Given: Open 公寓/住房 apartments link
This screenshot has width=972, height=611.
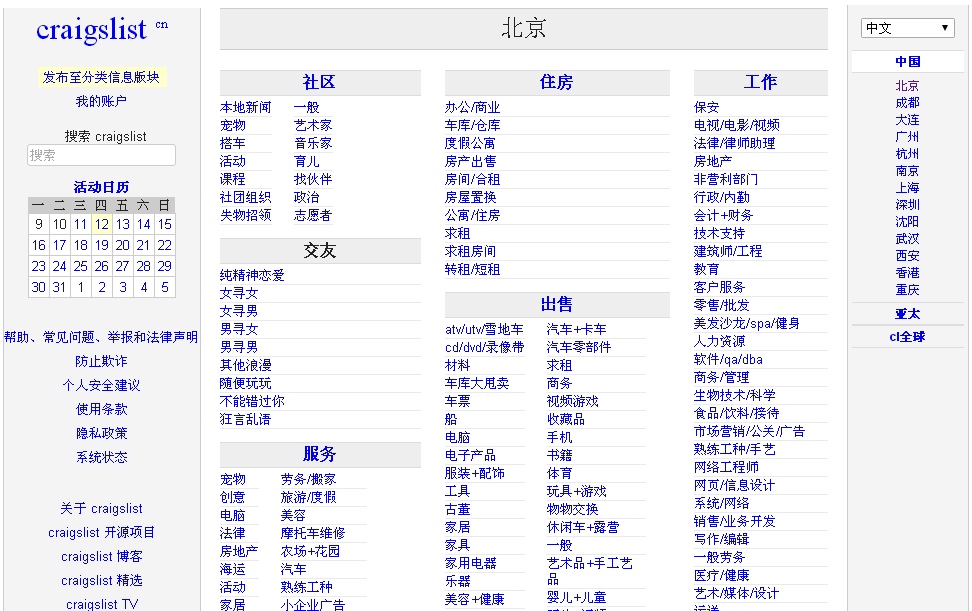Looking at the screenshot, I should (472, 216).
